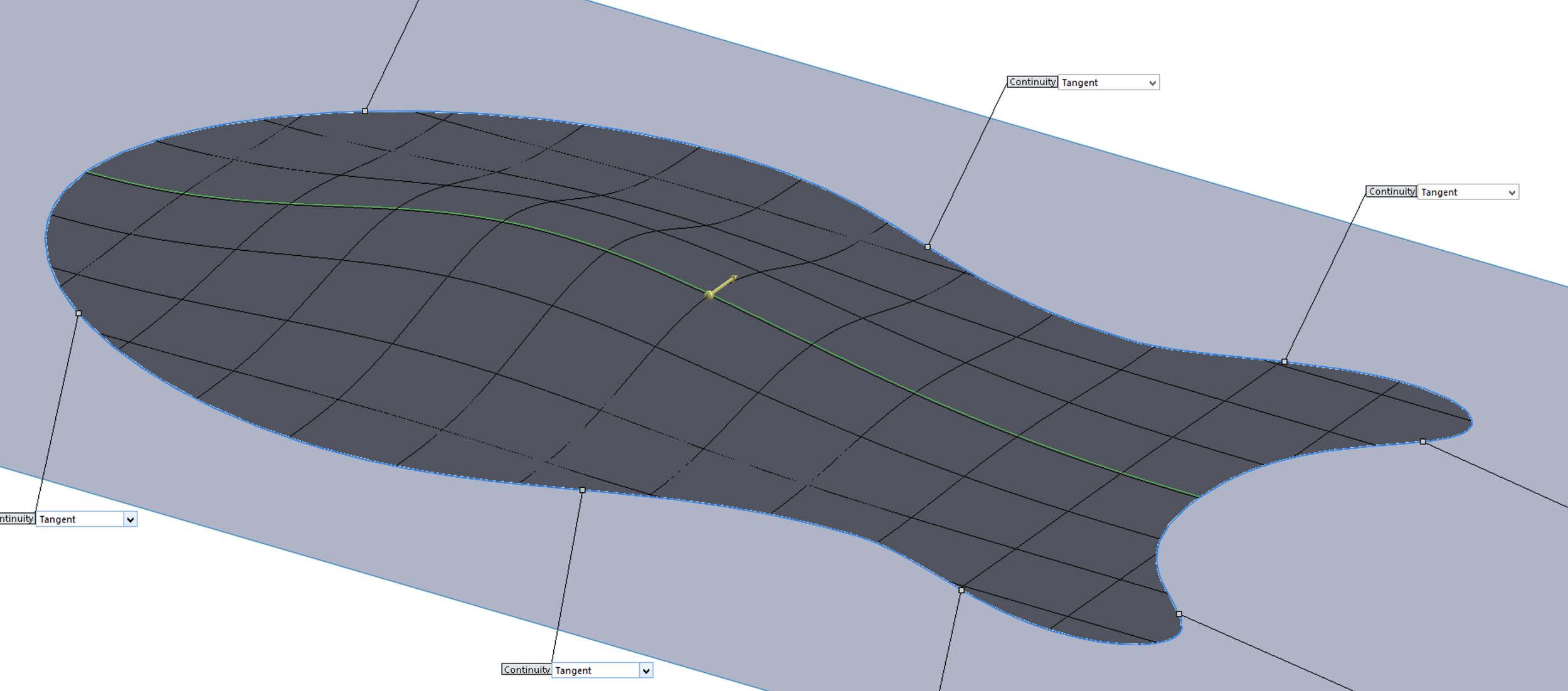The height and width of the screenshot is (691, 1568).
Task: Expand the cut-off Continuity dropdown at left edge
Action: [x=130, y=519]
